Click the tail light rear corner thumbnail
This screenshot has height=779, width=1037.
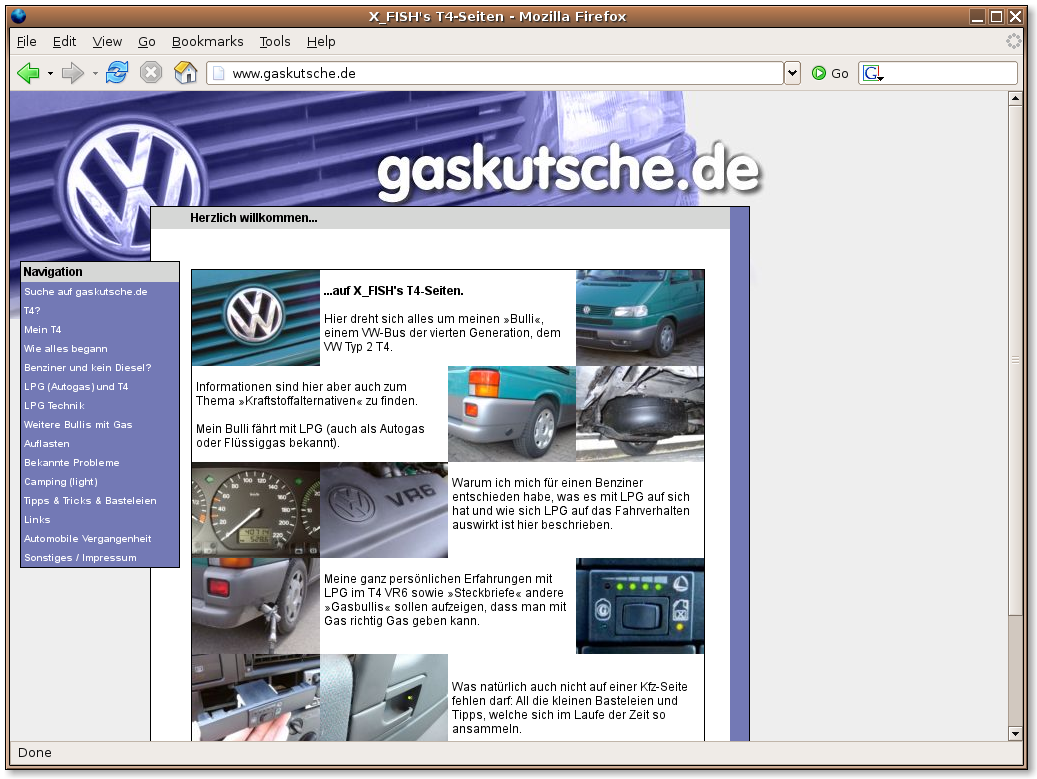512,414
